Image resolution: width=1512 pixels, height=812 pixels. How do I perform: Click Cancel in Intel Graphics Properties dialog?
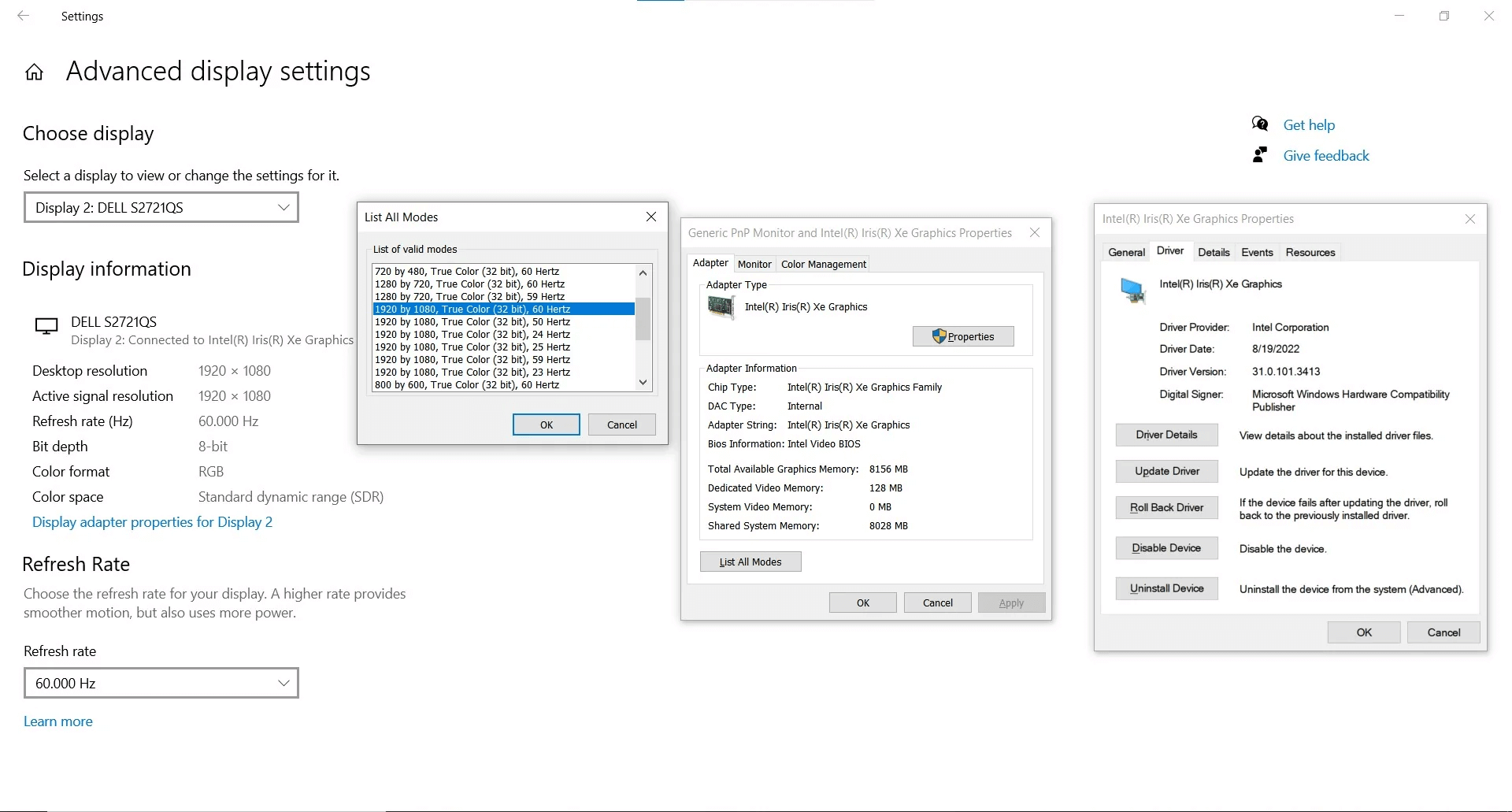[1444, 632]
